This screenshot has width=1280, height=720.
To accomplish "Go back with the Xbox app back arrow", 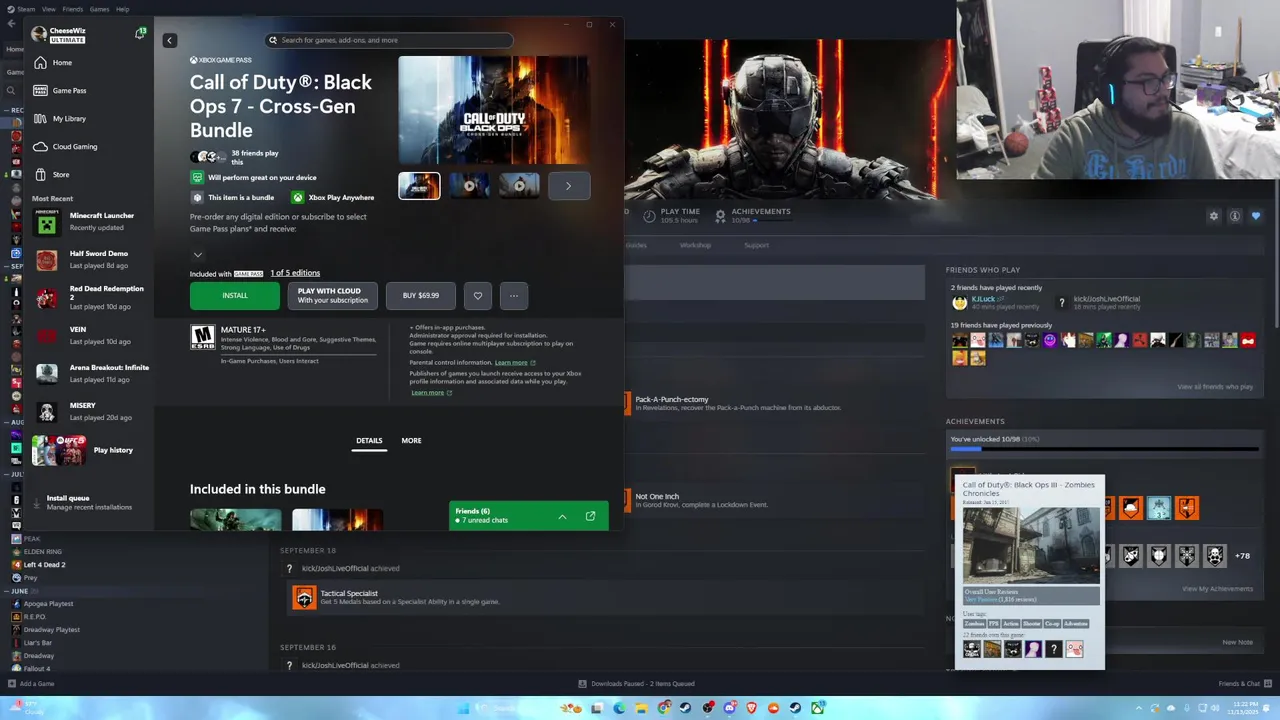I will (x=169, y=40).
